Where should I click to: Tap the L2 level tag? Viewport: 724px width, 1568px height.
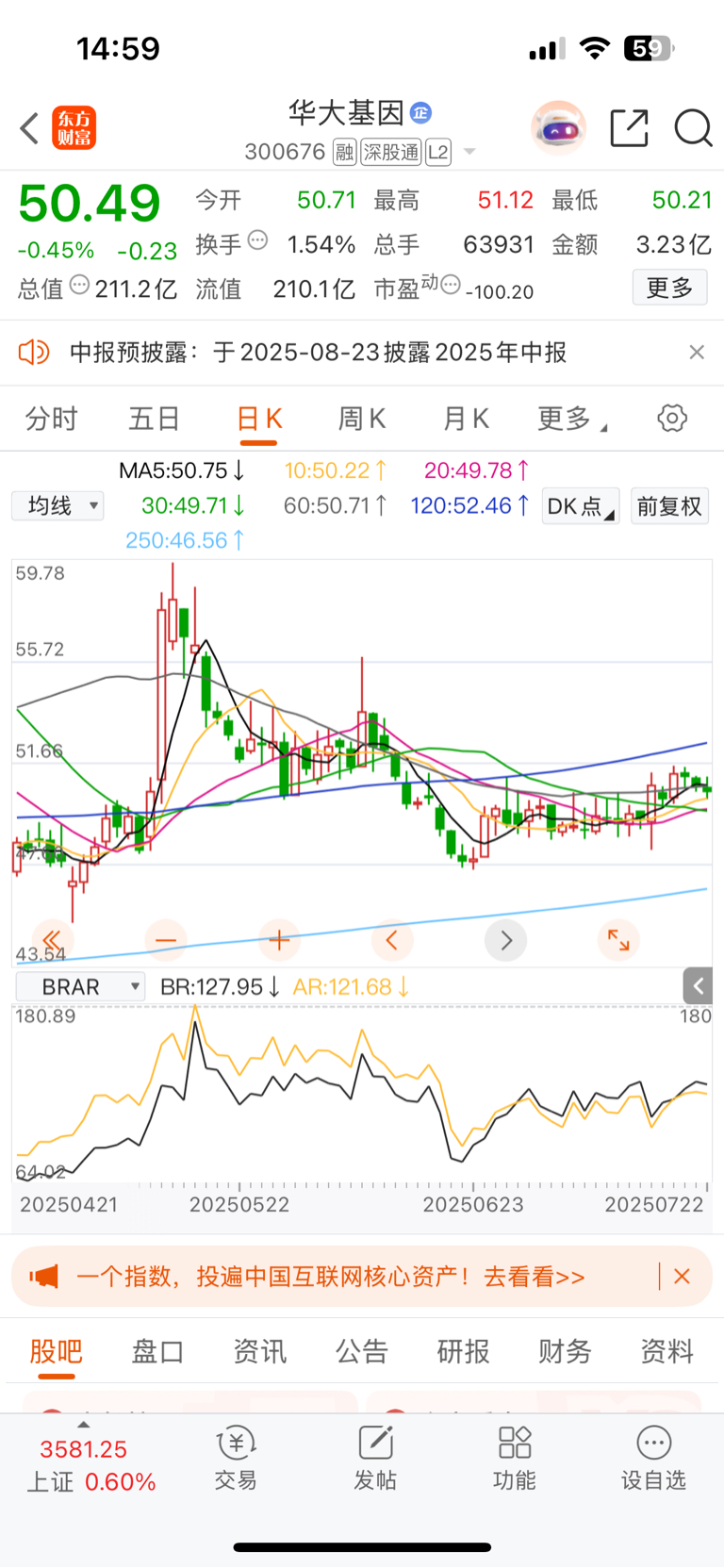pyautogui.click(x=438, y=152)
